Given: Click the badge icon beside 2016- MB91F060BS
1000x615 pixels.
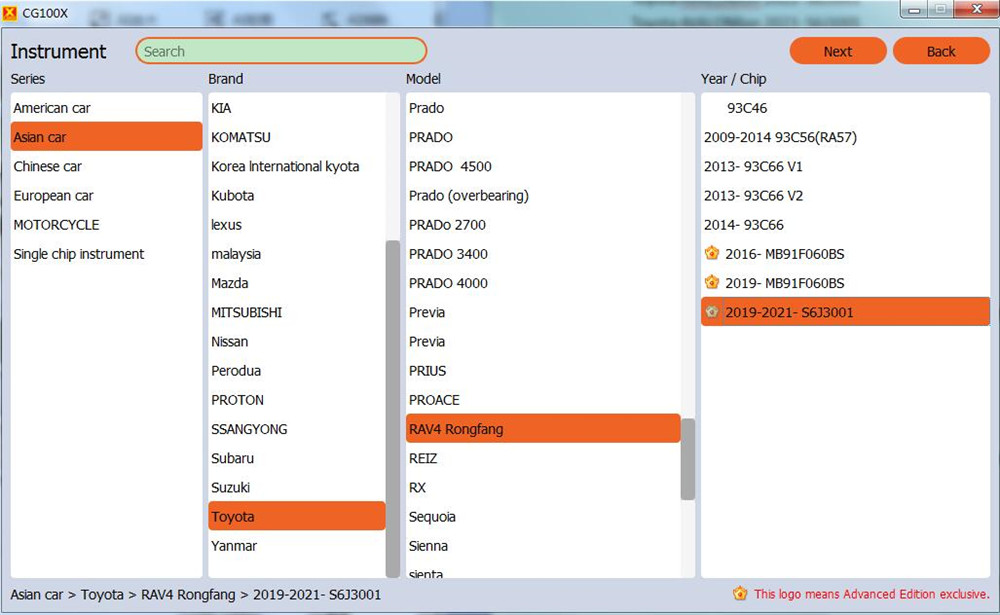Looking at the screenshot, I should [x=712, y=253].
